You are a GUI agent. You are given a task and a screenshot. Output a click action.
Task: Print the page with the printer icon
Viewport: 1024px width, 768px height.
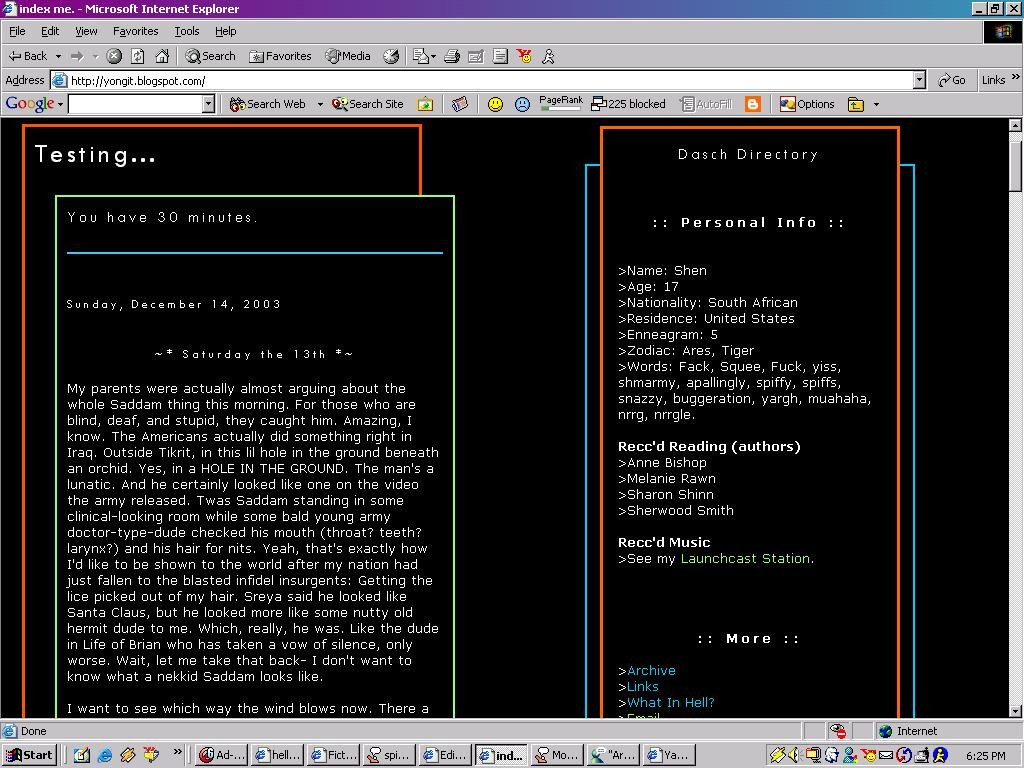tap(452, 56)
